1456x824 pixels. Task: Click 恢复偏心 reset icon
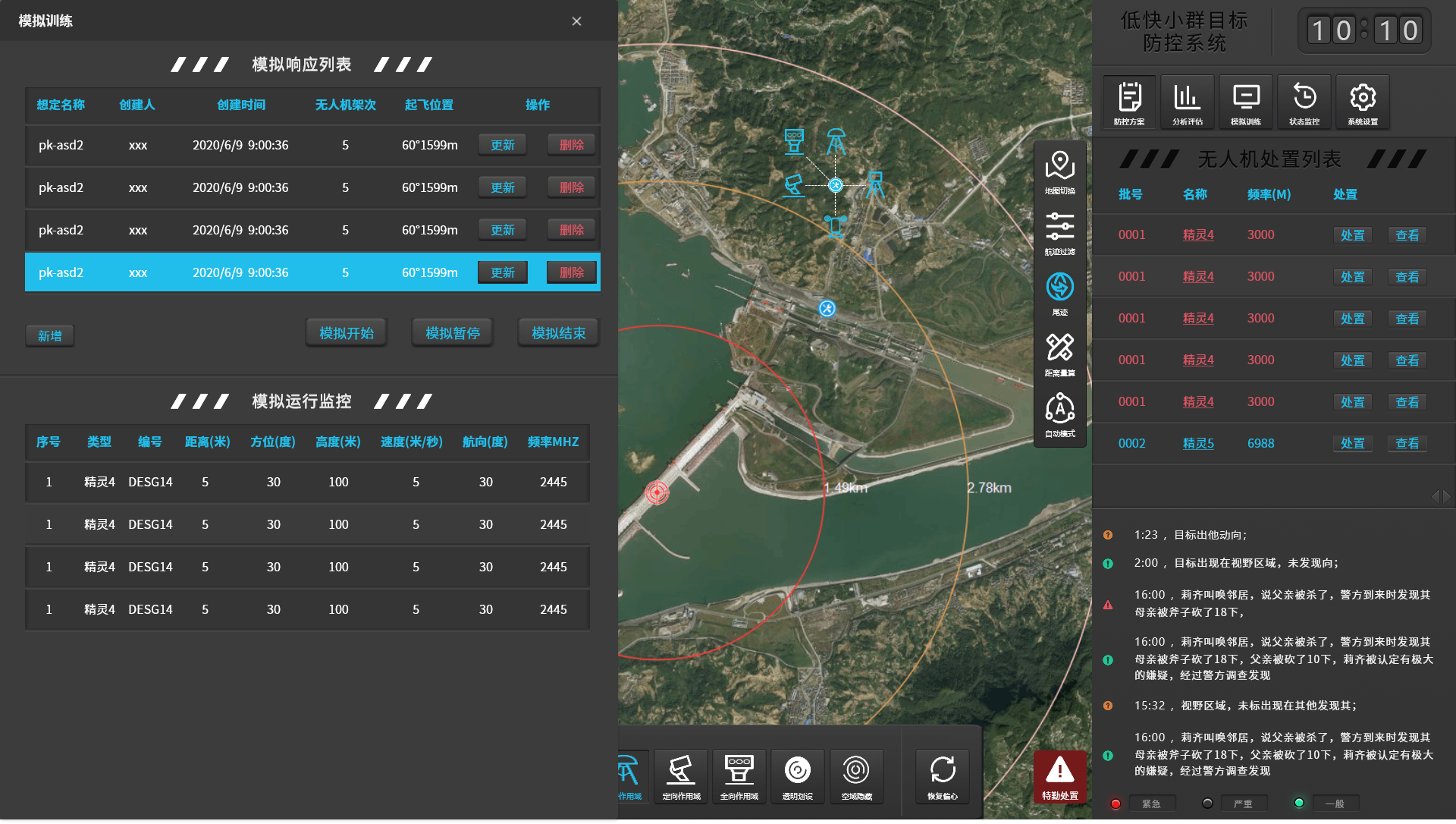tap(942, 775)
